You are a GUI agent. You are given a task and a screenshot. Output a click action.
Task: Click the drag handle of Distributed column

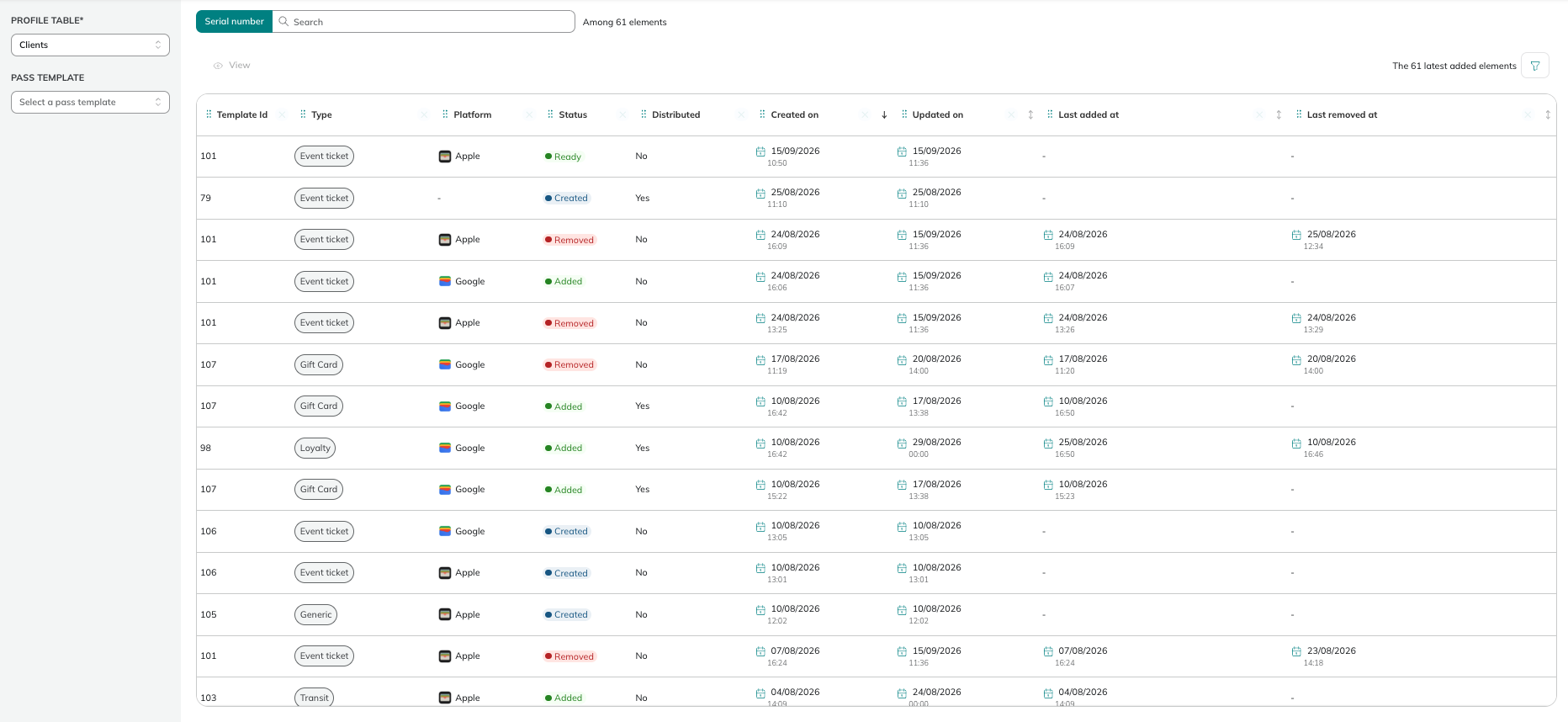[644, 114]
